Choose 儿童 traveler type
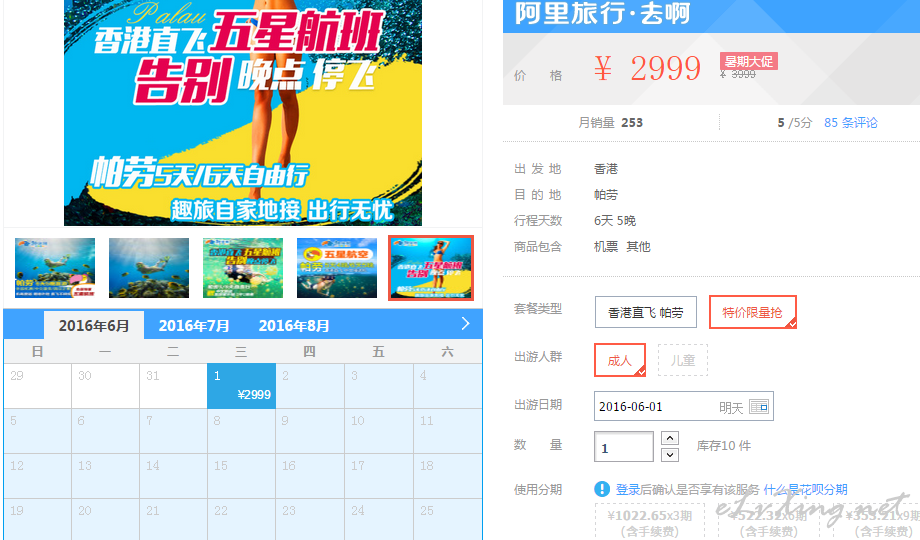 point(683,360)
